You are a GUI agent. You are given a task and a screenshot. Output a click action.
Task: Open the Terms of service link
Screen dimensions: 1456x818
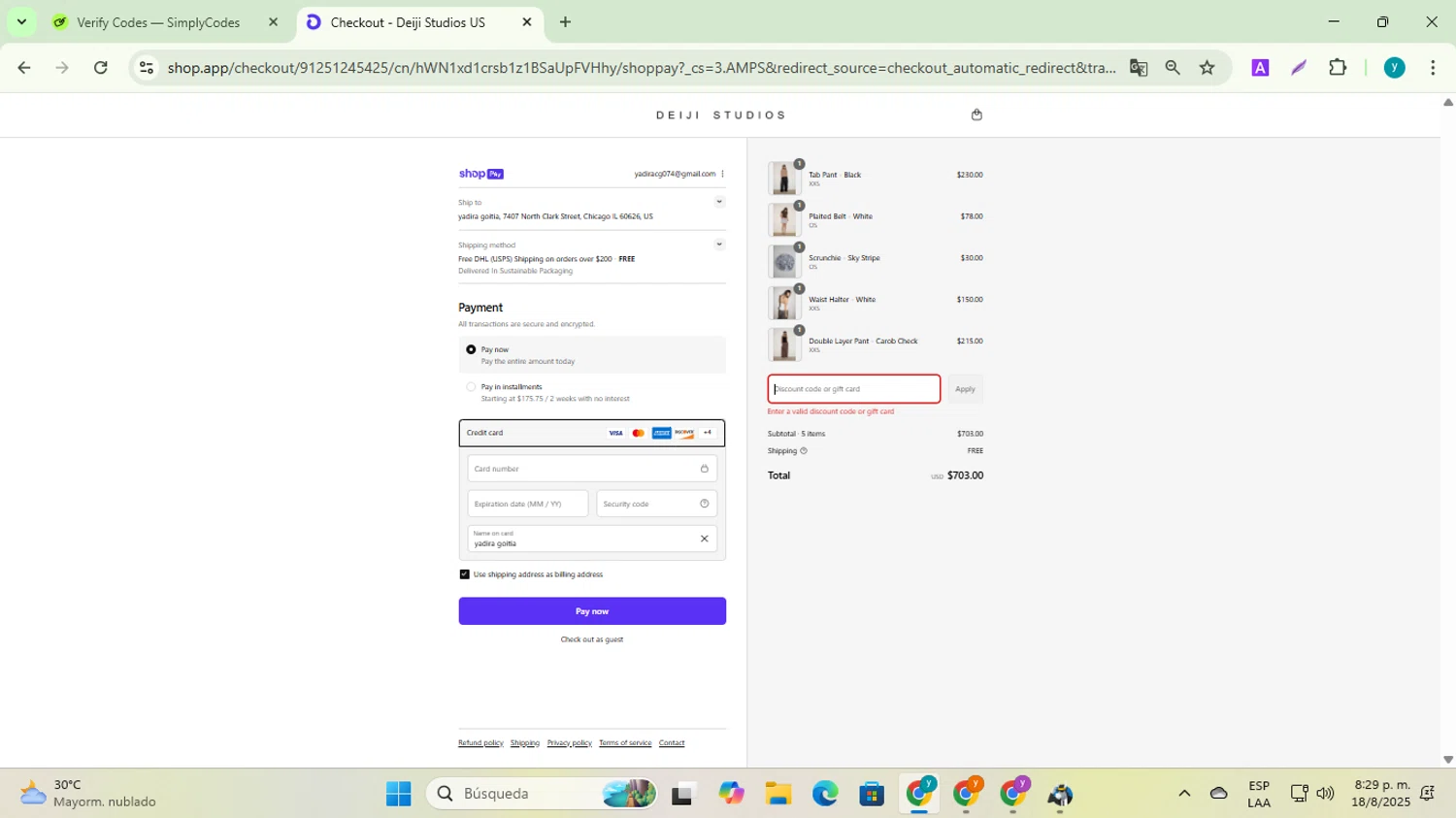(x=625, y=743)
